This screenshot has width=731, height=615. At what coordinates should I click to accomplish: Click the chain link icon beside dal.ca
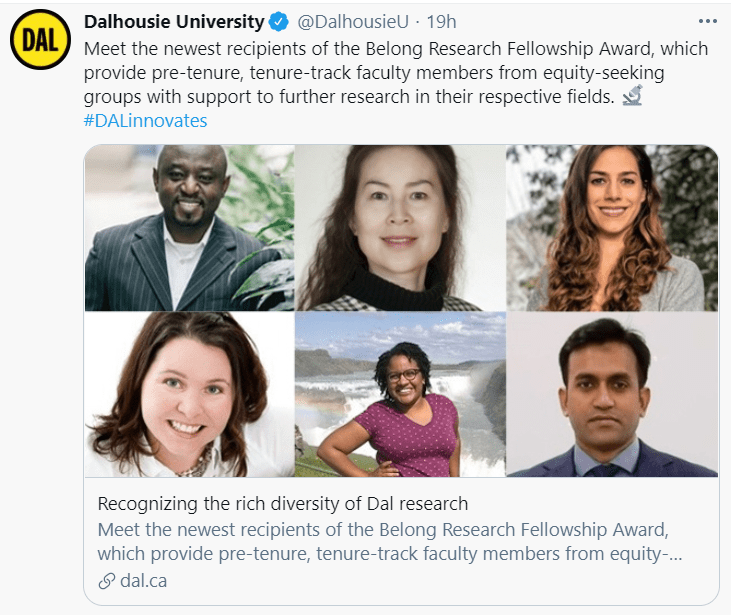pyautogui.click(x=106, y=581)
